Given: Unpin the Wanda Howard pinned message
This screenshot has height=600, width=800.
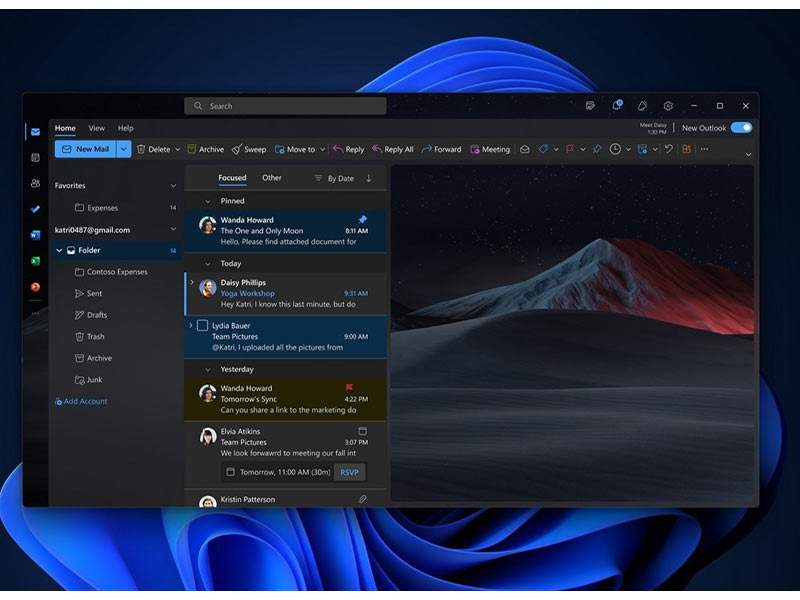Looking at the screenshot, I should point(362,219).
